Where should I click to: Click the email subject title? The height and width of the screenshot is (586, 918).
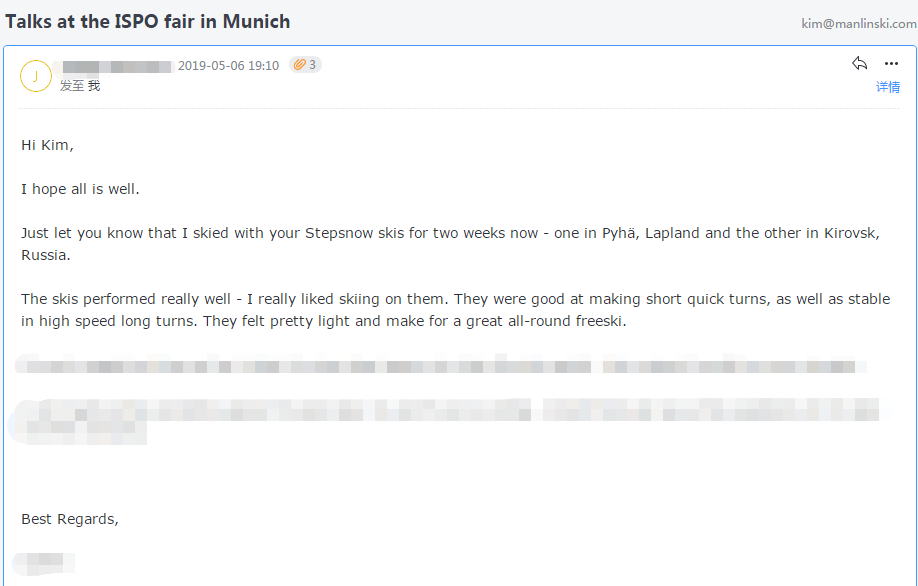[x=148, y=21]
